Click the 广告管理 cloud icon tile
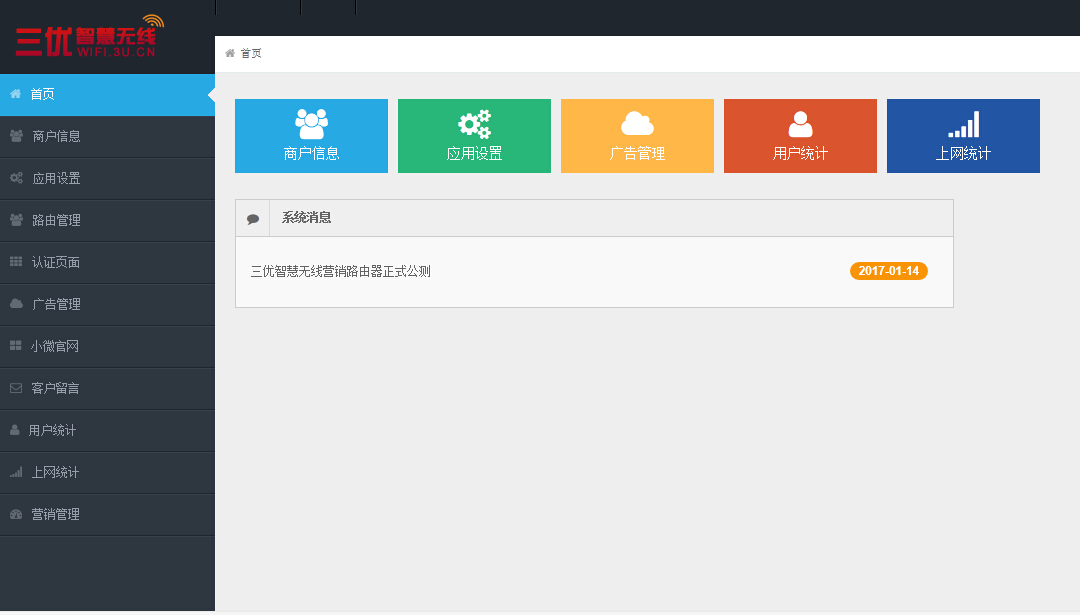Image resolution: width=1080 pixels, height=615 pixels. (637, 136)
